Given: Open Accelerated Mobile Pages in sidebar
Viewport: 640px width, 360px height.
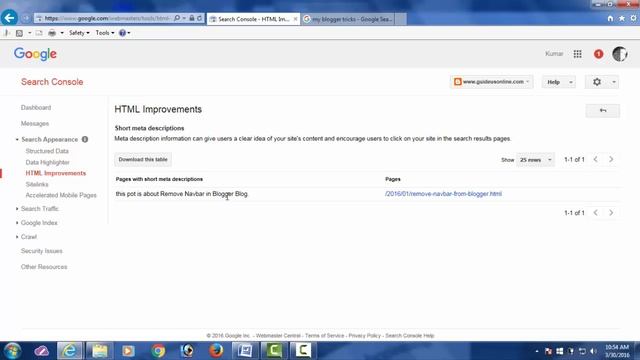Looking at the screenshot, I should coord(61,196).
